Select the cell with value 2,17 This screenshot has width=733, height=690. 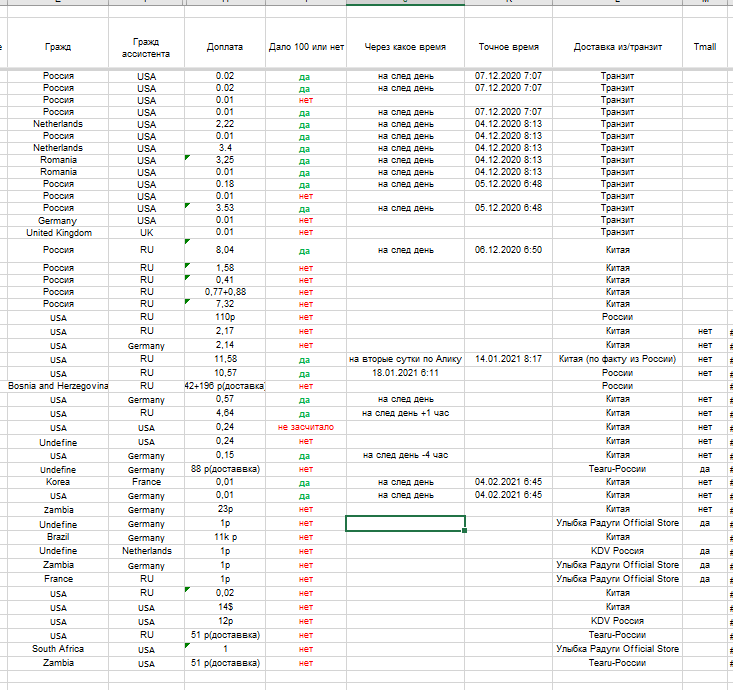(x=225, y=331)
